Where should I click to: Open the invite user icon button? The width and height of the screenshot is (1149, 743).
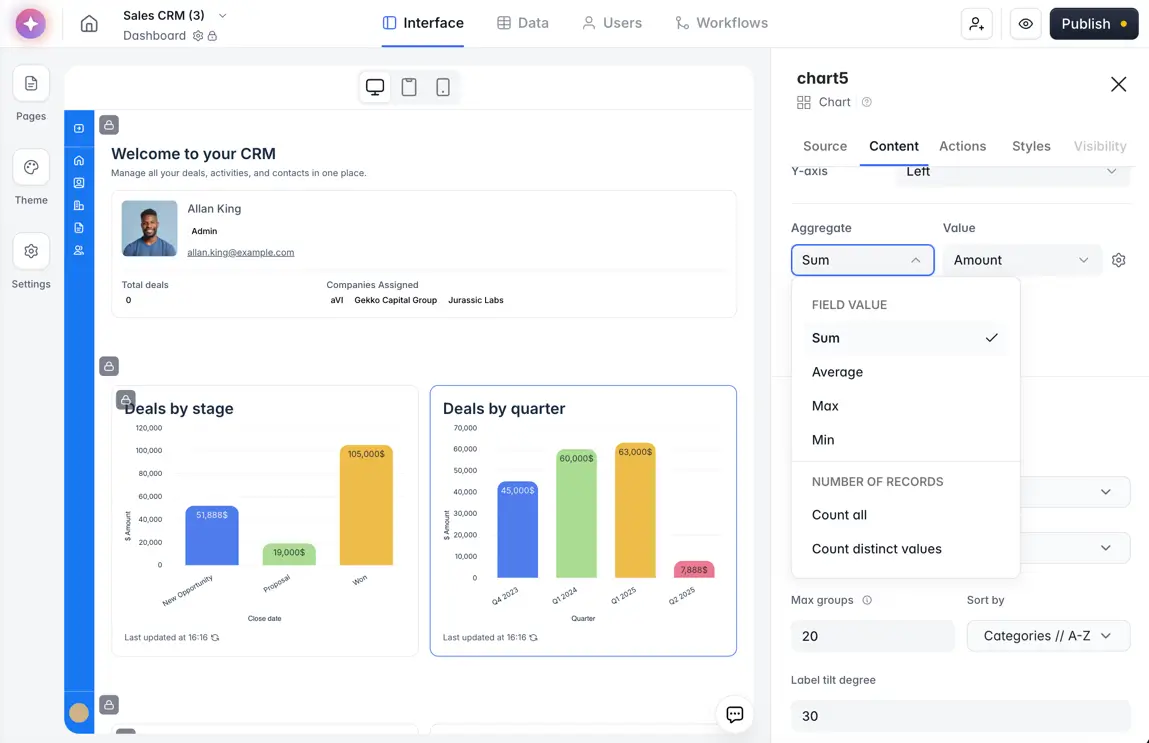977,23
